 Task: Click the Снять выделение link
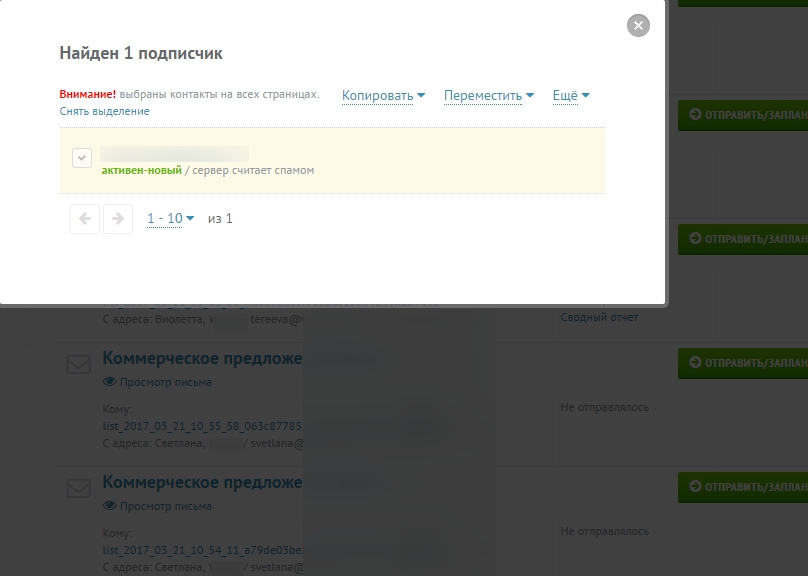coord(104,111)
